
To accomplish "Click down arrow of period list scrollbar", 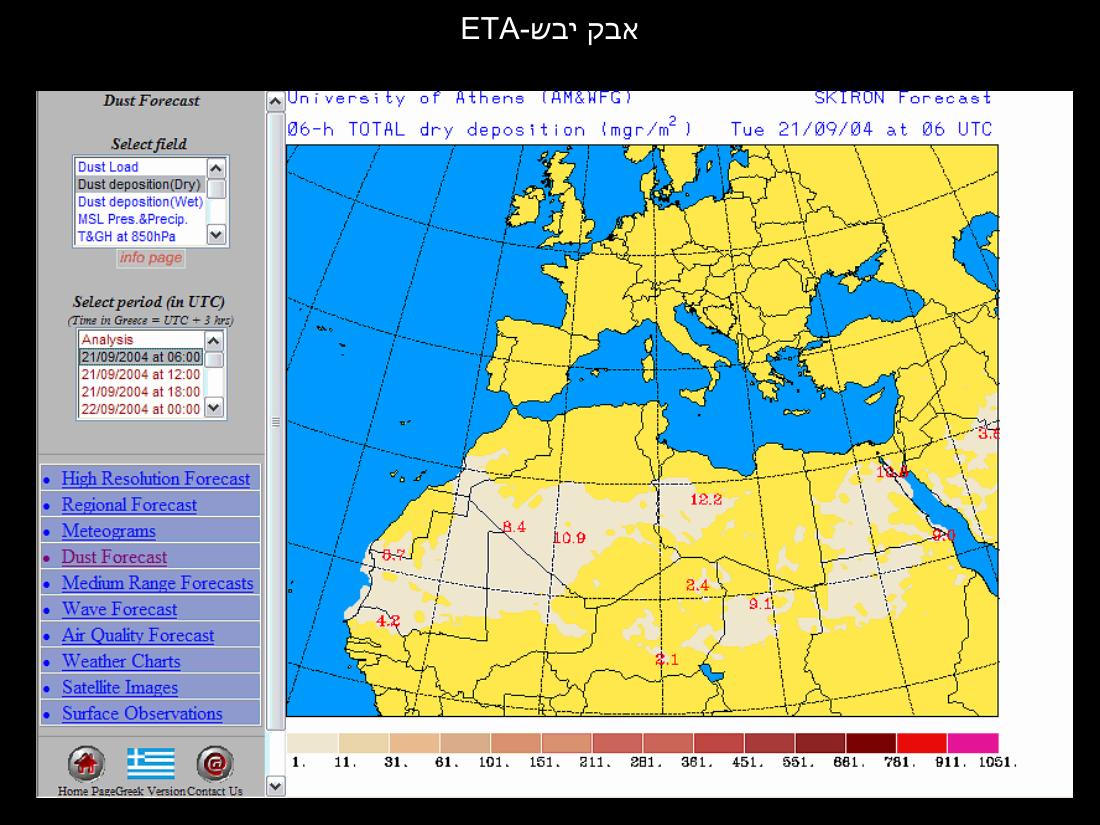I will [x=214, y=407].
